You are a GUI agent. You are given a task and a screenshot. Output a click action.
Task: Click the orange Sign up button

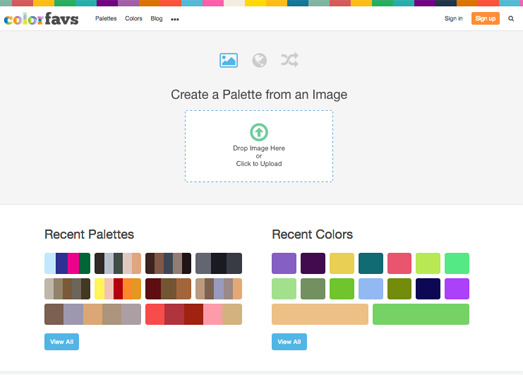coord(485,19)
